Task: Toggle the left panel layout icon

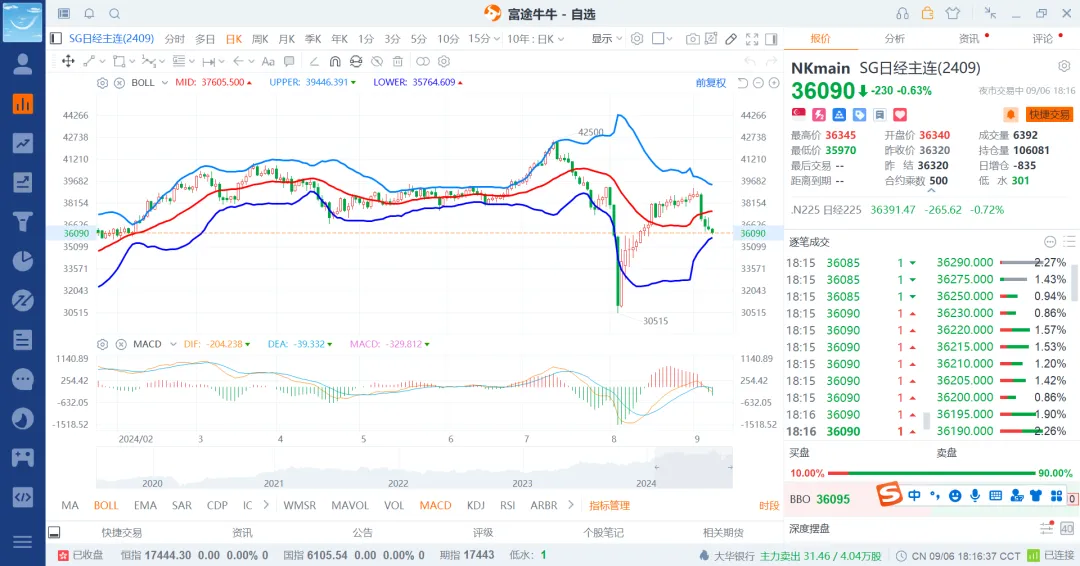Action: pyautogui.click(x=56, y=39)
